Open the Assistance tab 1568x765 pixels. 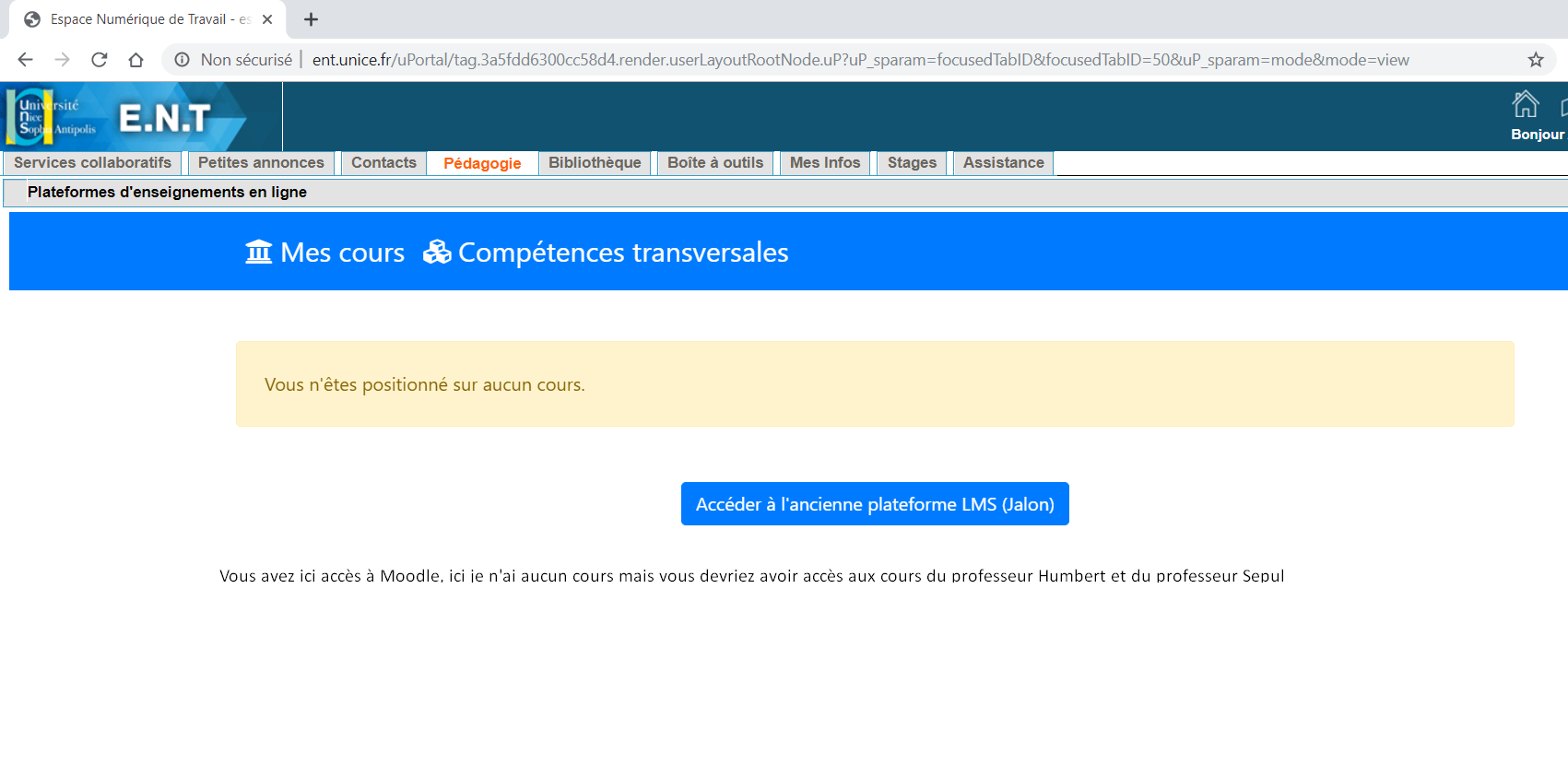click(1003, 163)
